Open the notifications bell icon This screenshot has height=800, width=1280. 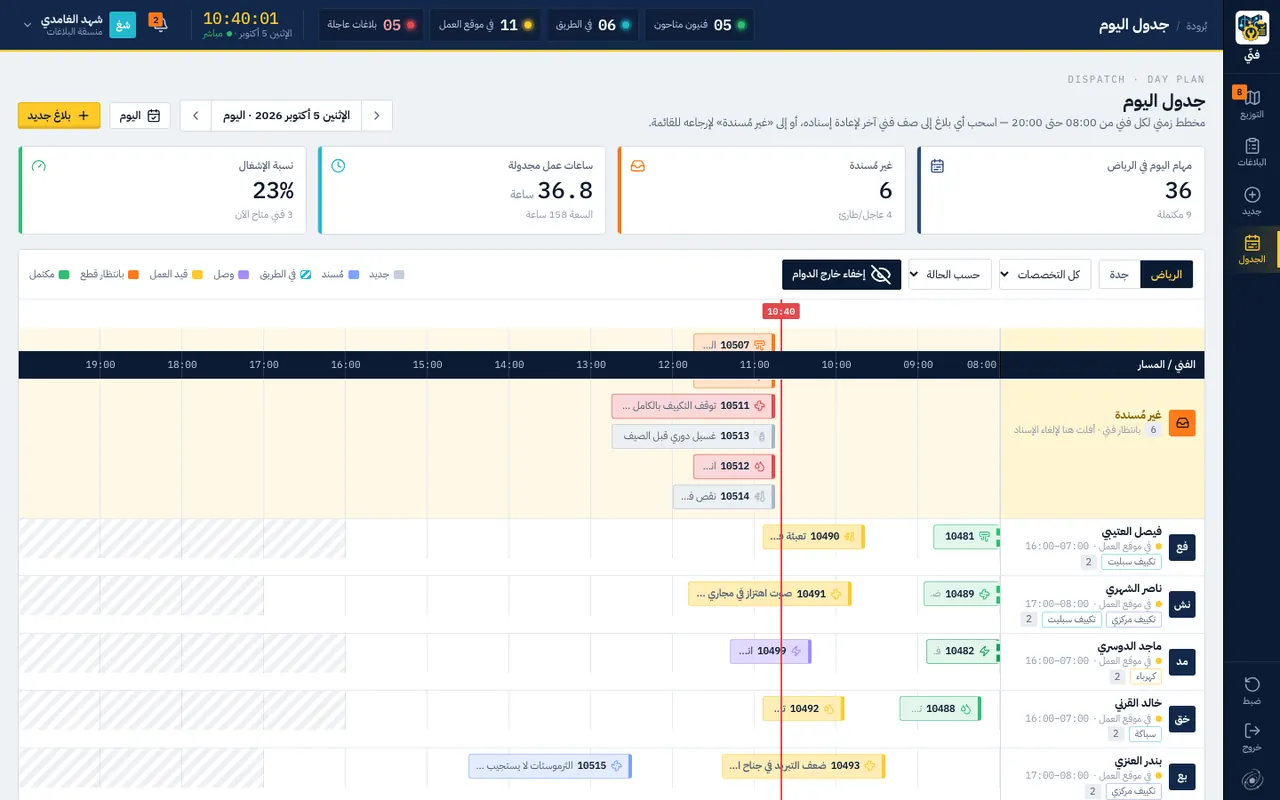click(x=160, y=24)
